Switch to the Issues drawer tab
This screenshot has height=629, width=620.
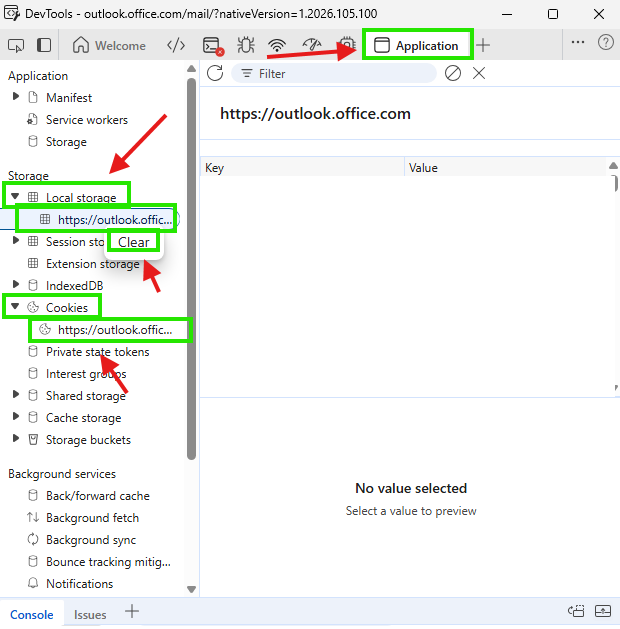click(x=90, y=615)
